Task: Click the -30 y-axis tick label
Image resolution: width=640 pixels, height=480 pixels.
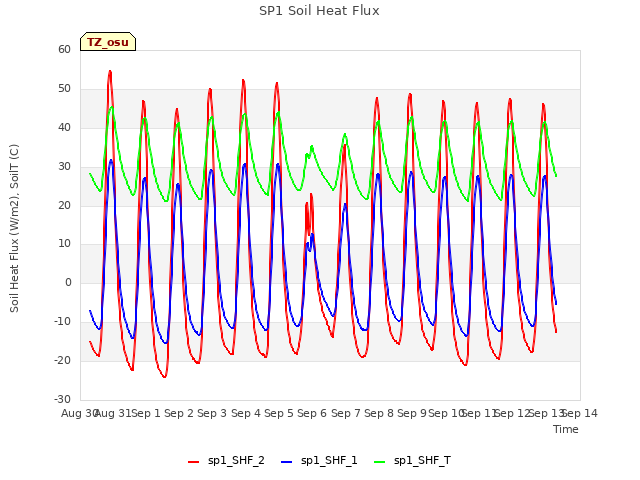Action: (x=62, y=399)
